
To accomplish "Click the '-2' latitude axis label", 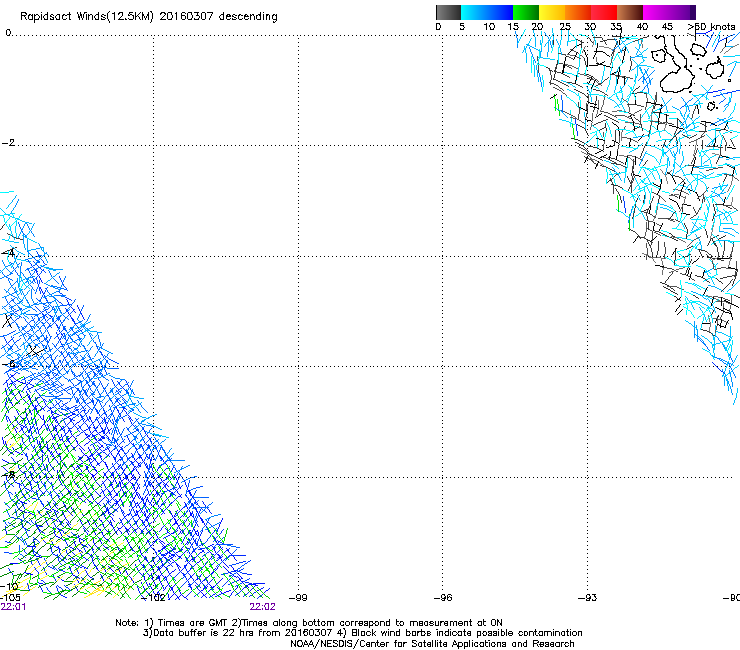I will point(8,143).
